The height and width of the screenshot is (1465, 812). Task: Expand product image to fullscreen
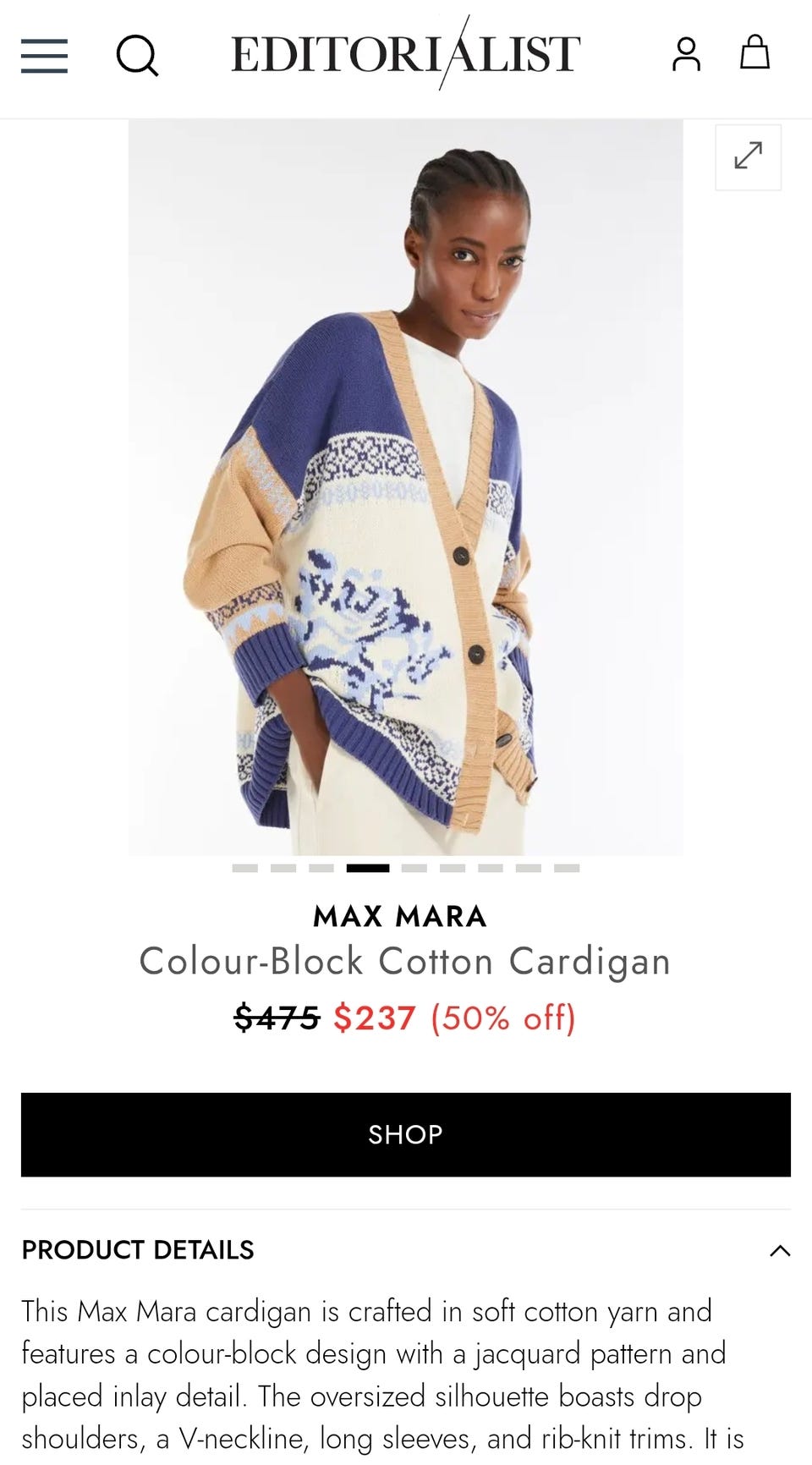pos(748,156)
